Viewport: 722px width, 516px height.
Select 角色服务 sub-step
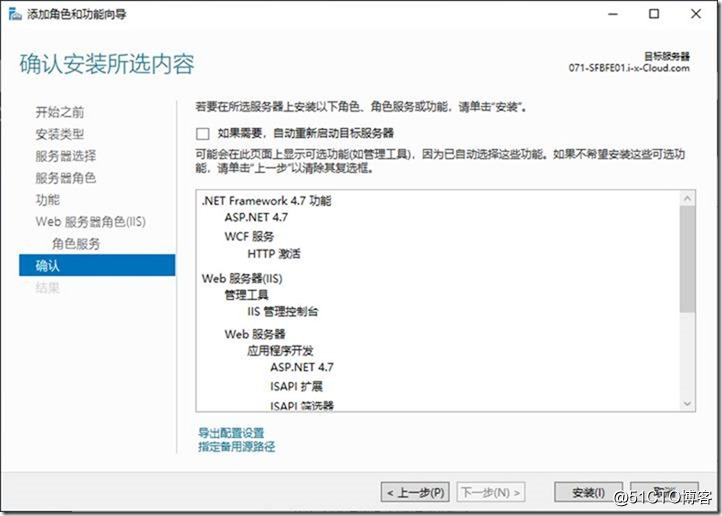pyautogui.click(x=76, y=244)
